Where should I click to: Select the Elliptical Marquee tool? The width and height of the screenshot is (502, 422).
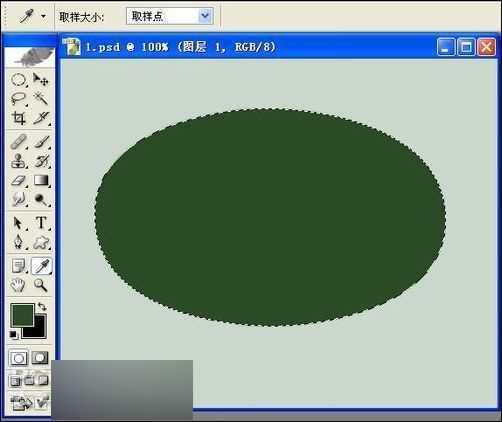pyautogui.click(x=18, y=80)
